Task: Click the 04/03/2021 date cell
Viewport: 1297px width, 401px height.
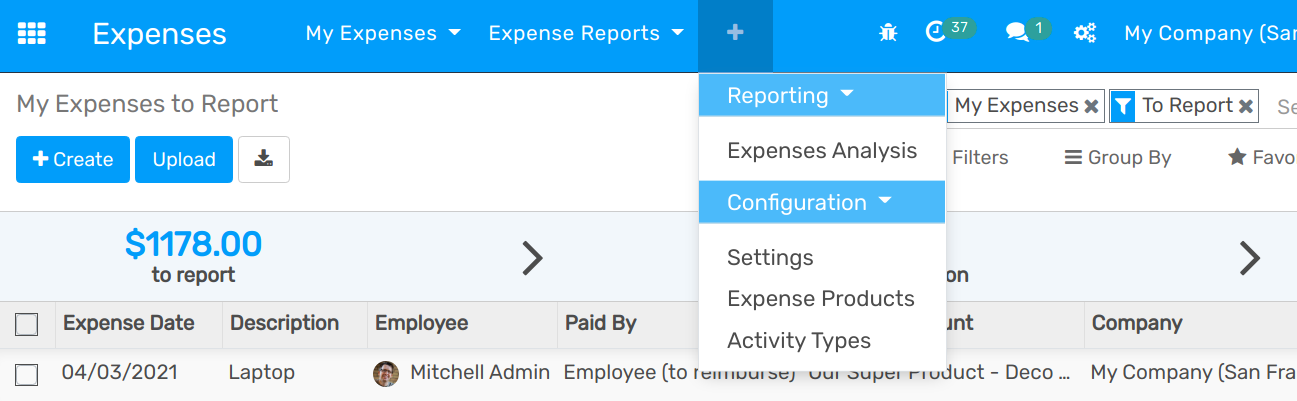Action: (x=120, y=373)
